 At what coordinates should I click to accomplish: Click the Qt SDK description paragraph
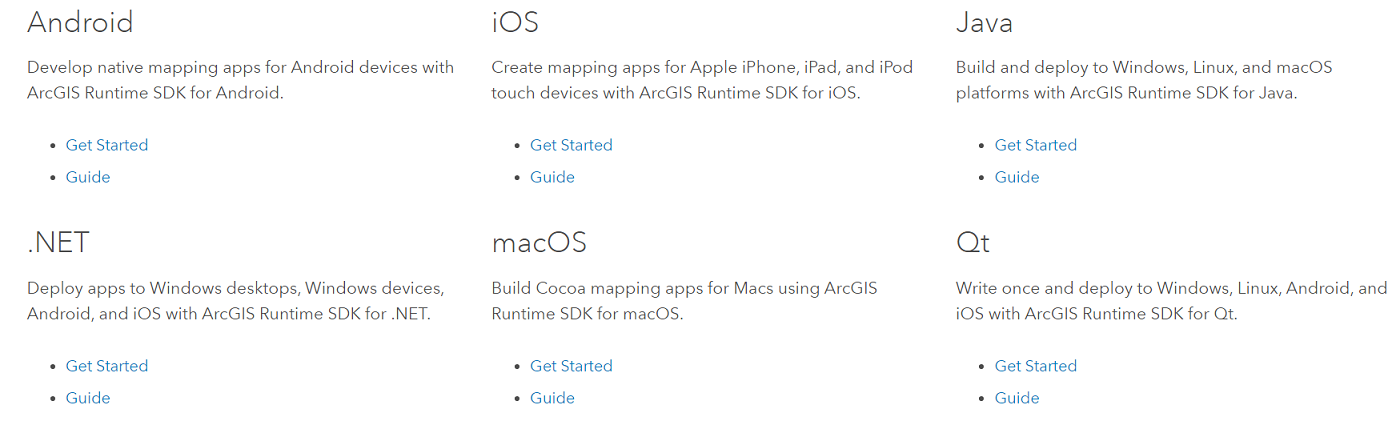[1170, 301]
